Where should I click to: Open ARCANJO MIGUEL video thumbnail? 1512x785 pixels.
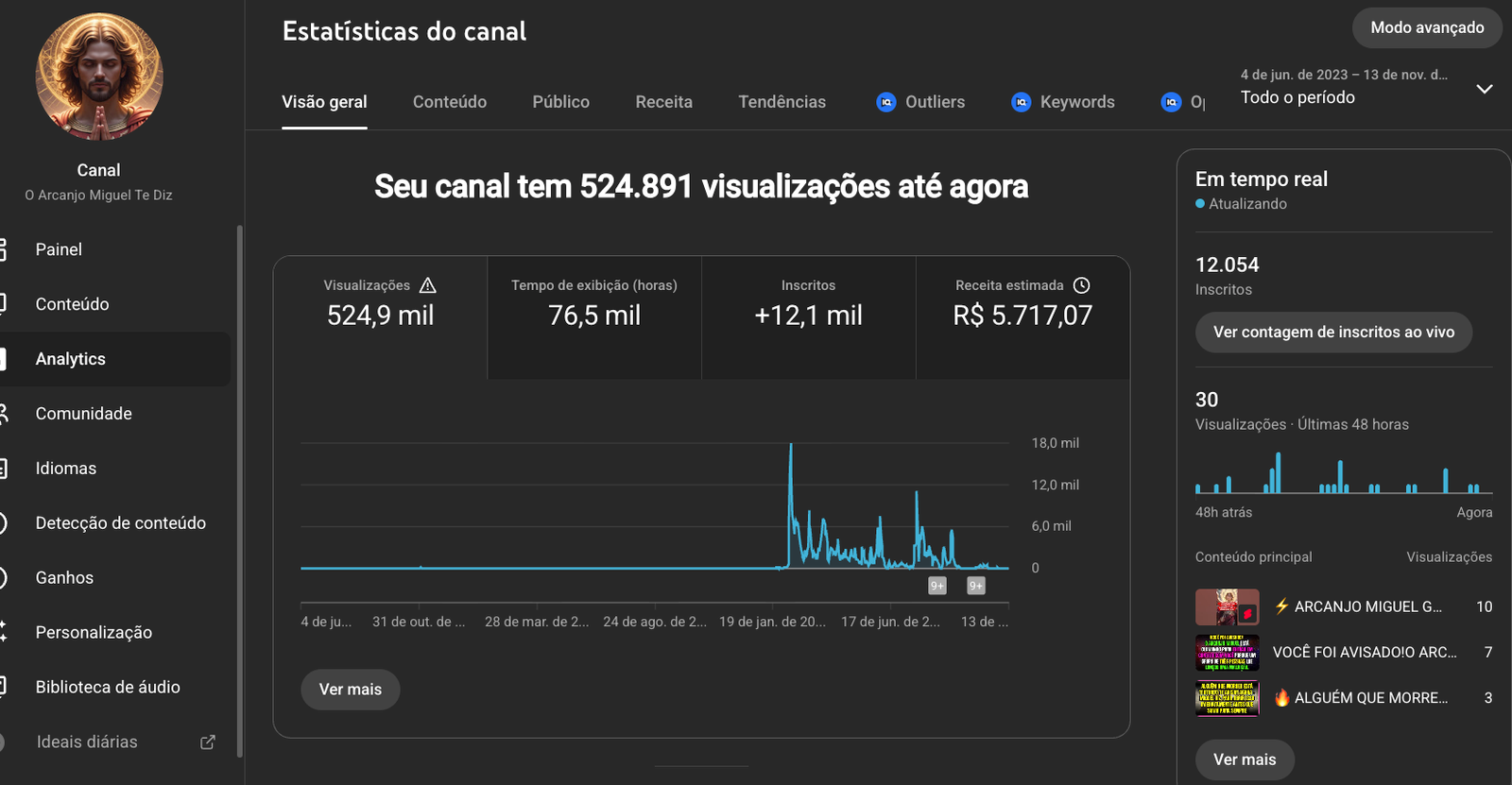click(1227, 607)
